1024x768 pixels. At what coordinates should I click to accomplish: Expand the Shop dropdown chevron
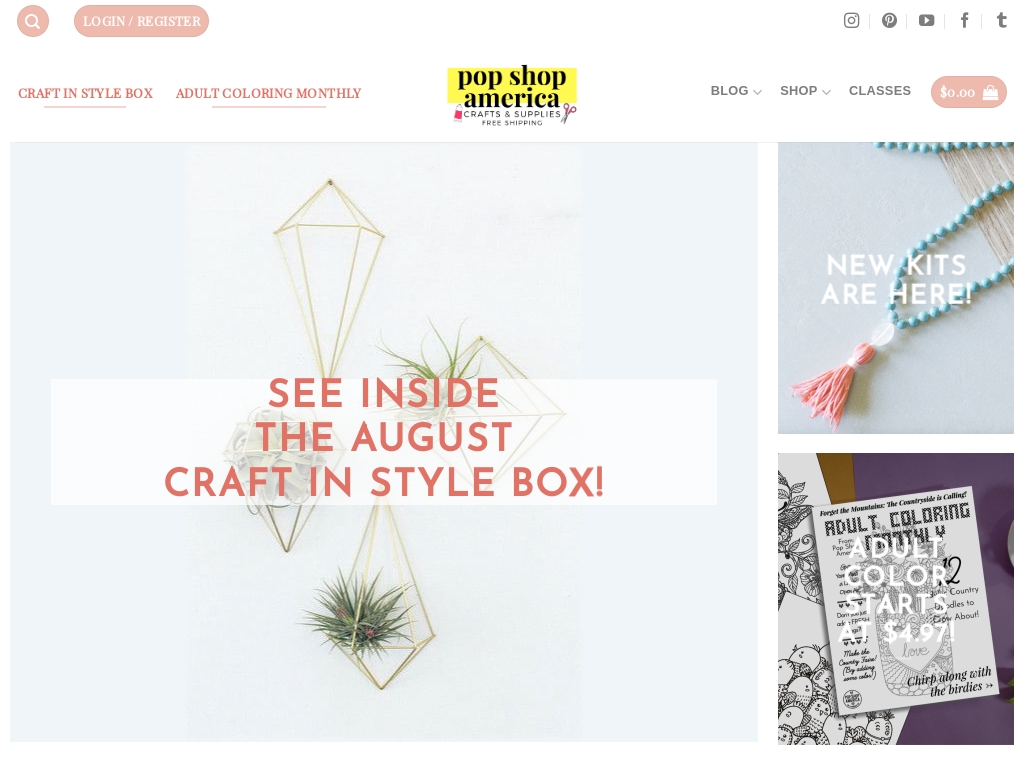(826, 93)
